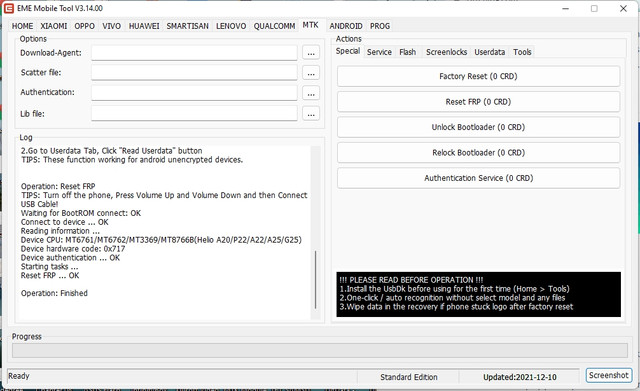Close the EME Mobile Tool window
Screen dimensions: 640x391
[x=623, y=9]
